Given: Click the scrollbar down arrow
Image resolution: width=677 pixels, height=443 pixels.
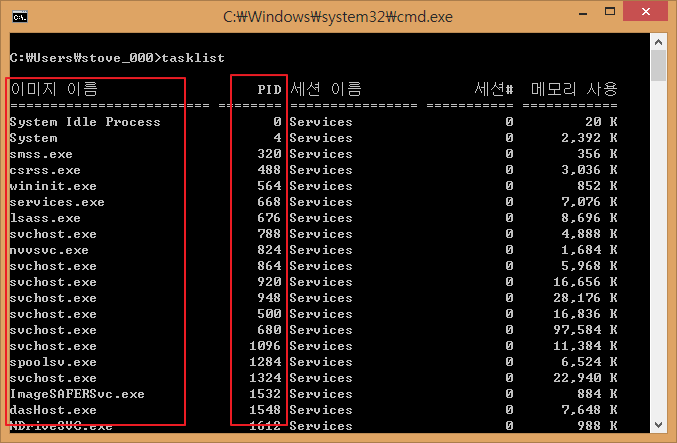Looking at the screenshot, I should 658,425.
